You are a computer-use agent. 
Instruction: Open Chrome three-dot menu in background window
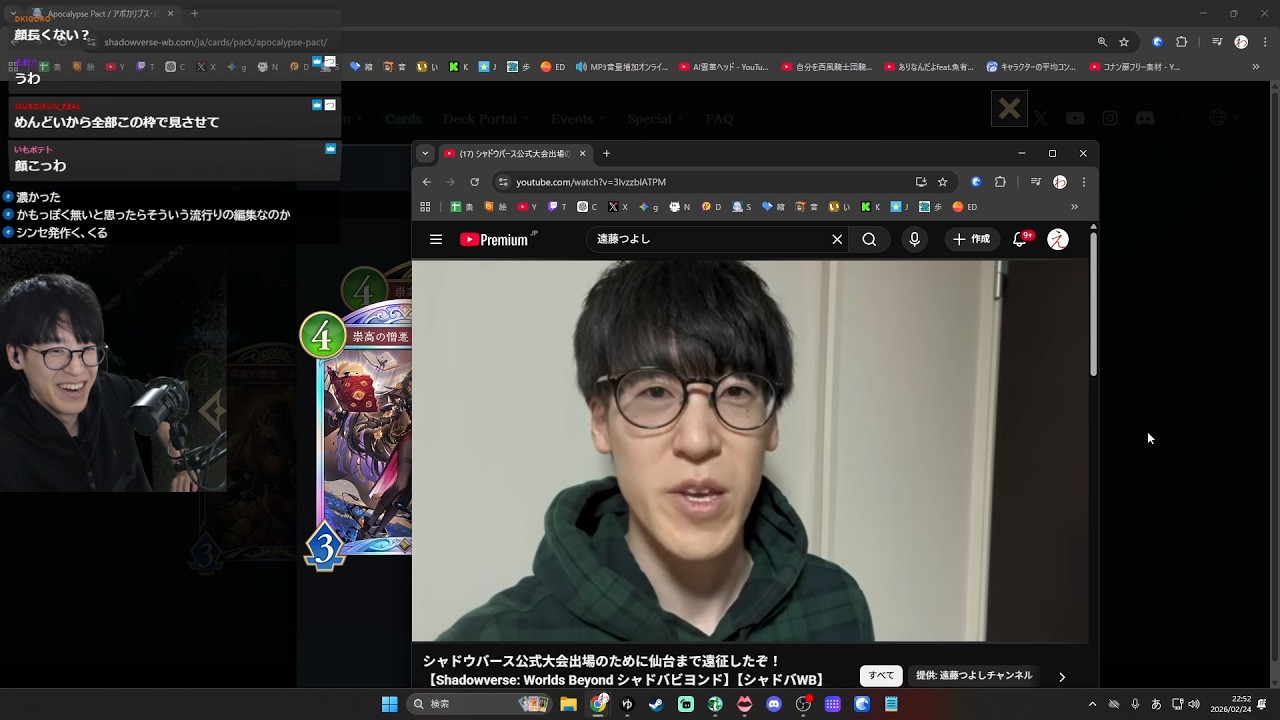tap(1265, 42)
